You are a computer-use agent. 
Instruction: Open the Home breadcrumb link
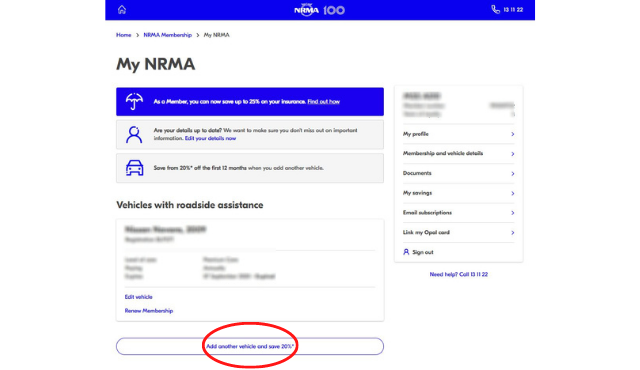[x=123, y=35]
